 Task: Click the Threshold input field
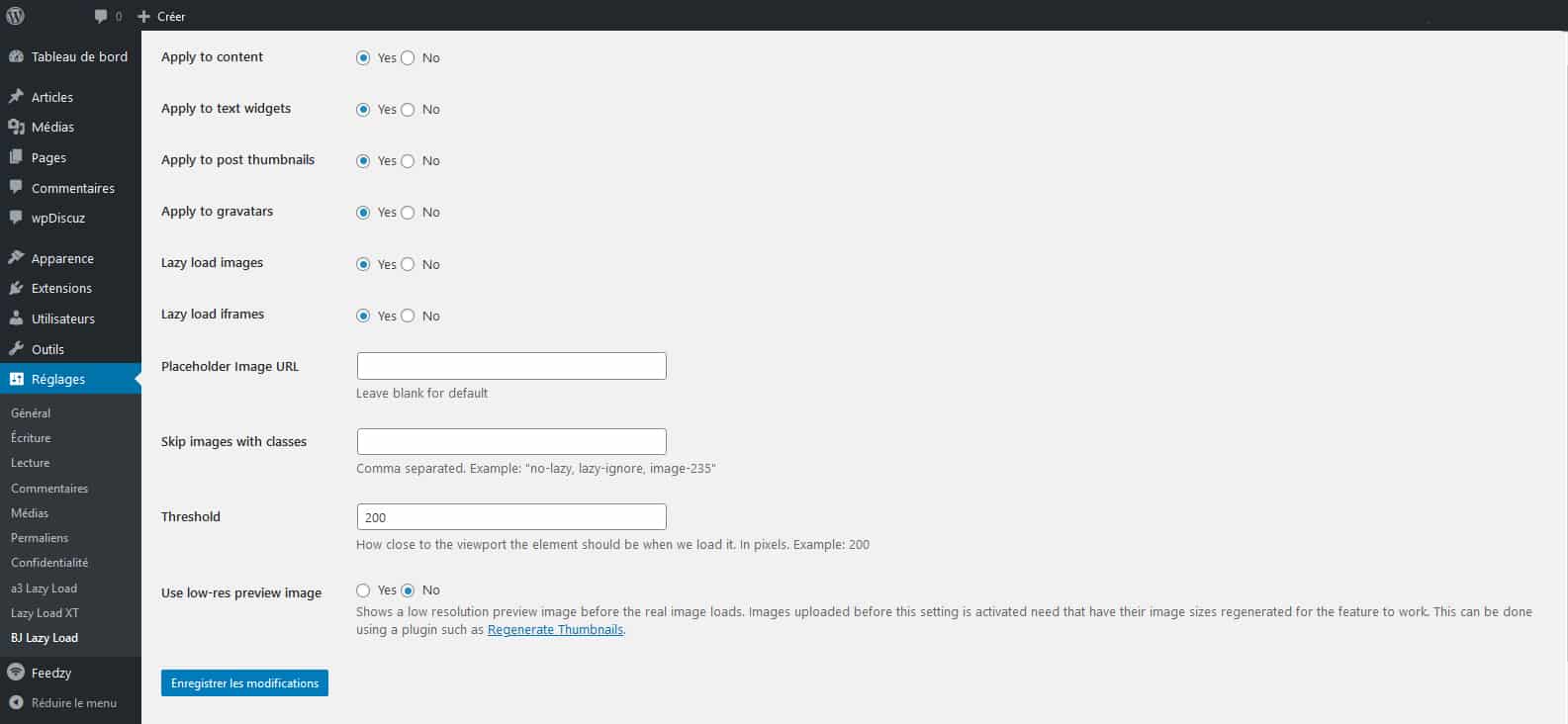(x=510, y=517)
